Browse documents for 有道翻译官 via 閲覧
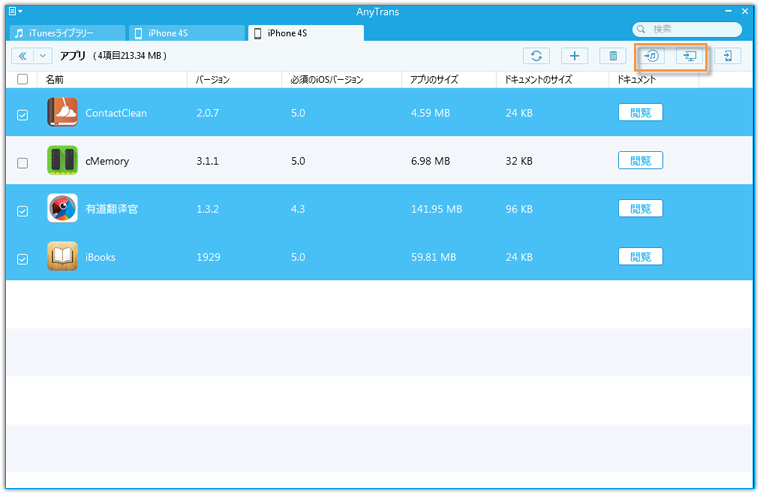 point(640,208)
